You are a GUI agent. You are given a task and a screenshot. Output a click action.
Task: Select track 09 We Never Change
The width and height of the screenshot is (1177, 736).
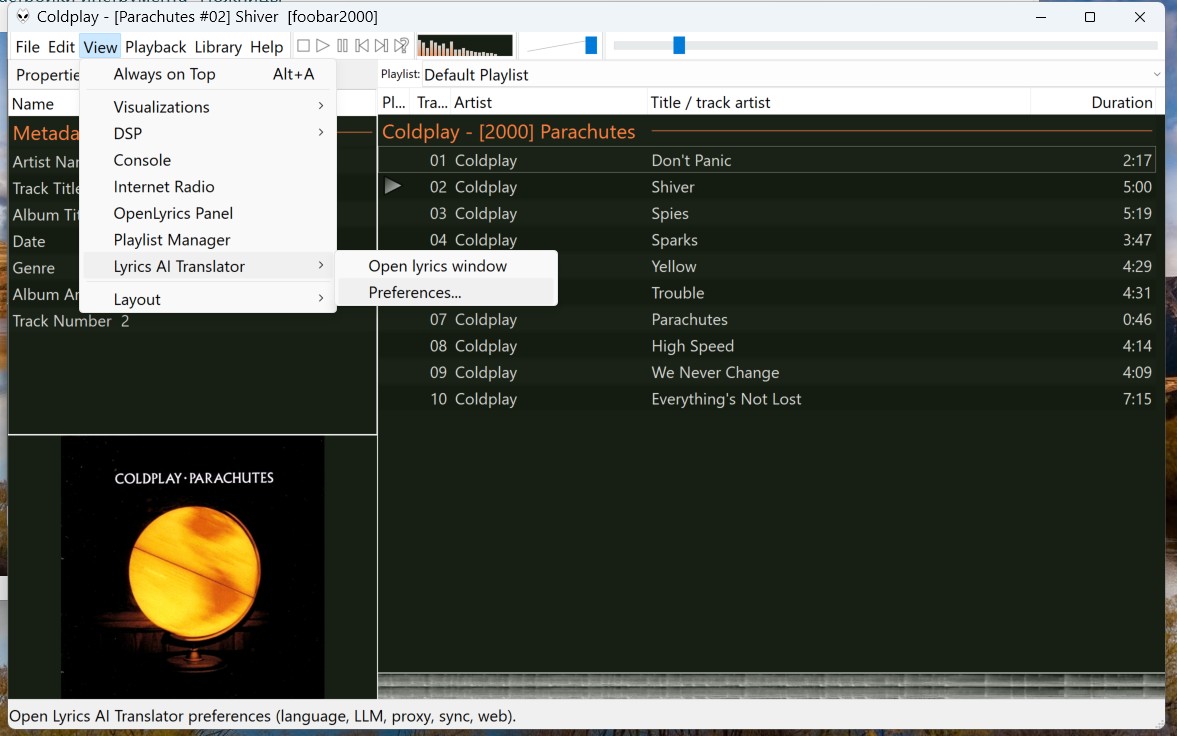pyautogui.click(x=766, y=373)
